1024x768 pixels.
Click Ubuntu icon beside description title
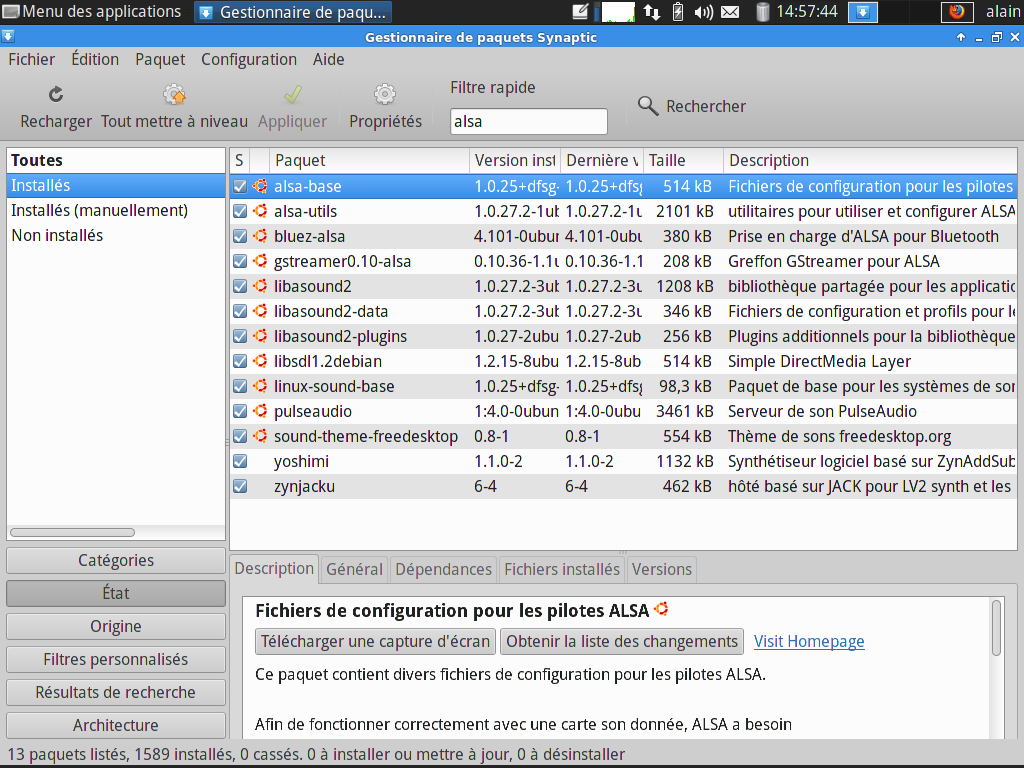(662, 609)
